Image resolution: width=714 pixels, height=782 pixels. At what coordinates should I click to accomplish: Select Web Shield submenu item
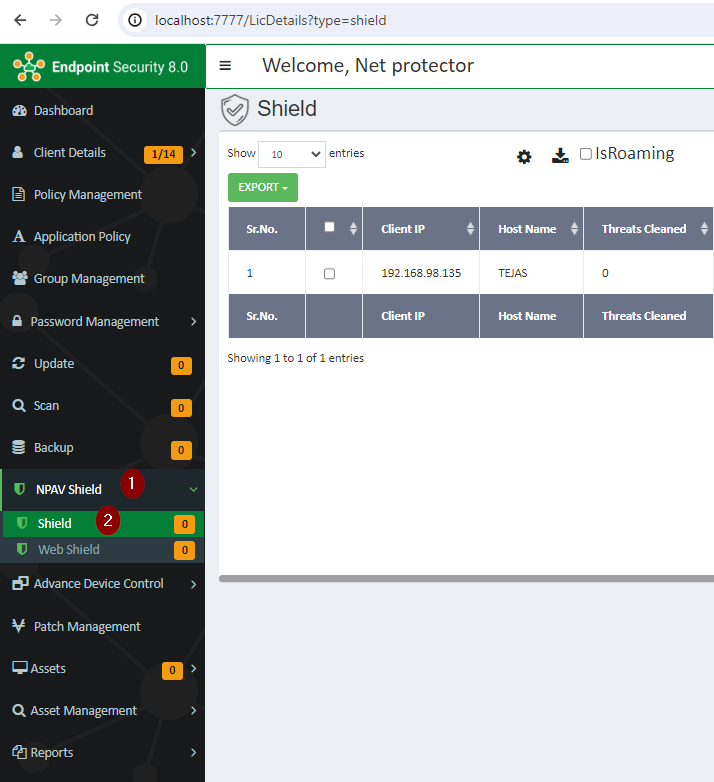tap(103, 550)
